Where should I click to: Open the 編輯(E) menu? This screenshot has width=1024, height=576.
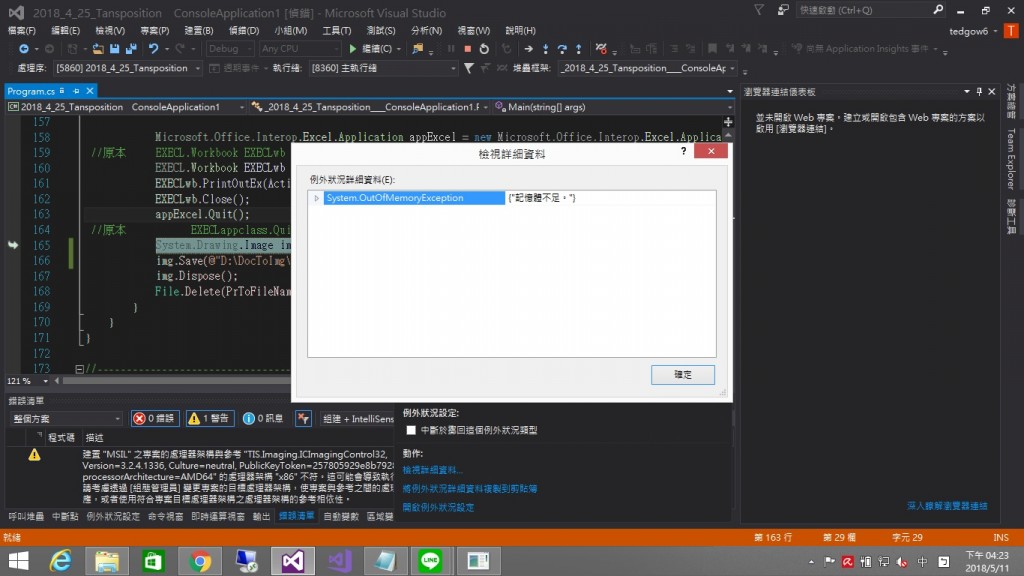click(65, 31)
